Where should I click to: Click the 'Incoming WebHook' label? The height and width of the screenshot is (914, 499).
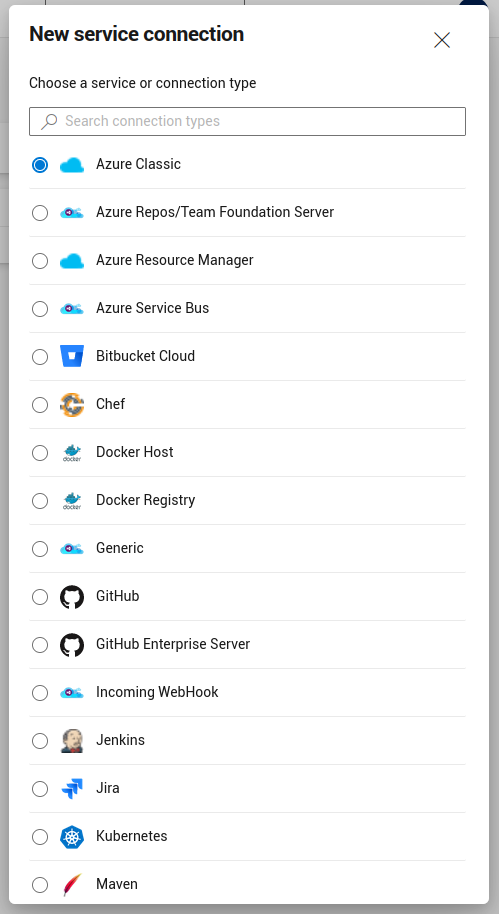click(157, 692)
